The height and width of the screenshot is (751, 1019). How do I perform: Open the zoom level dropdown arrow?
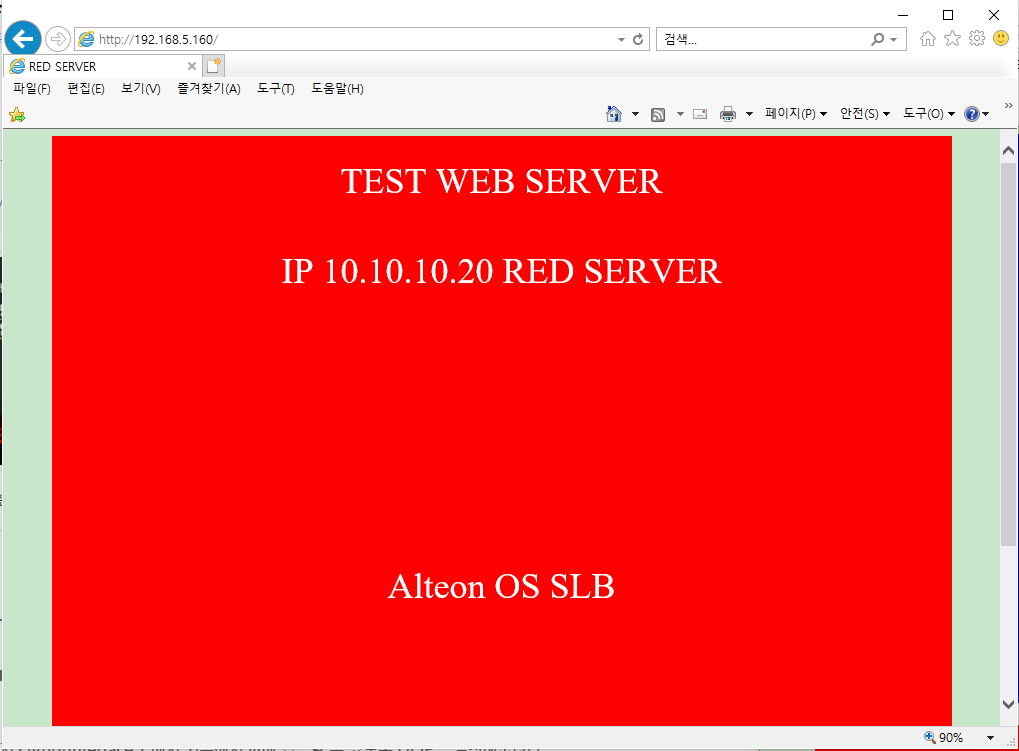tap(990, 737)
